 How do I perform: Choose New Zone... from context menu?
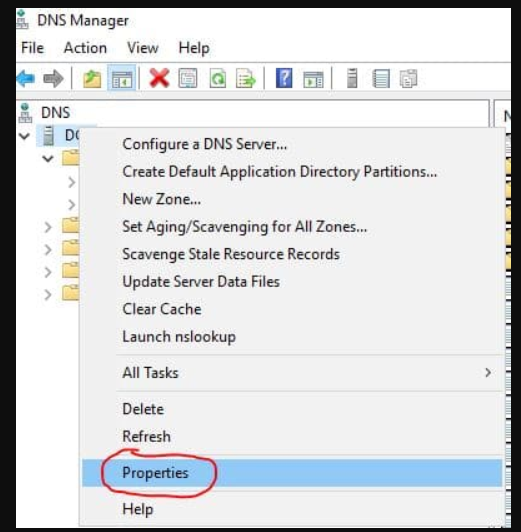pos(161,199)
